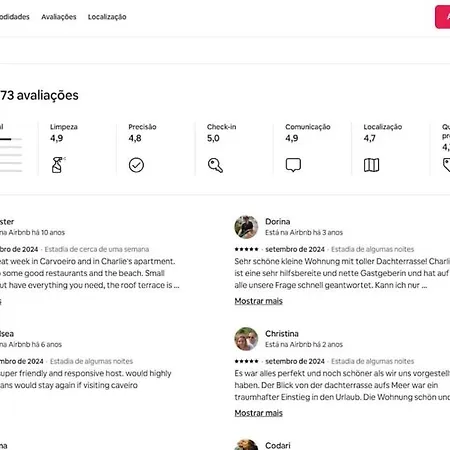Click the Precisão checkmark circle icon
450x450 pixels.
[x=136, y=165]
